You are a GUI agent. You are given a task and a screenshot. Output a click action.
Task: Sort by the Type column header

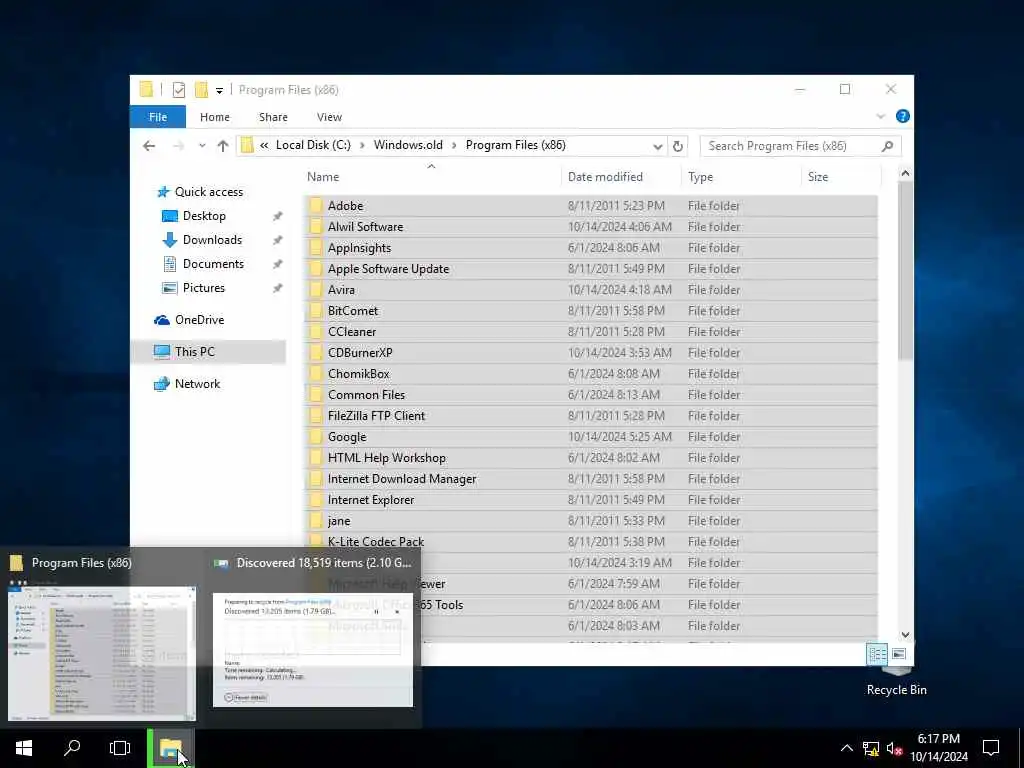click(x=741, y=177)
